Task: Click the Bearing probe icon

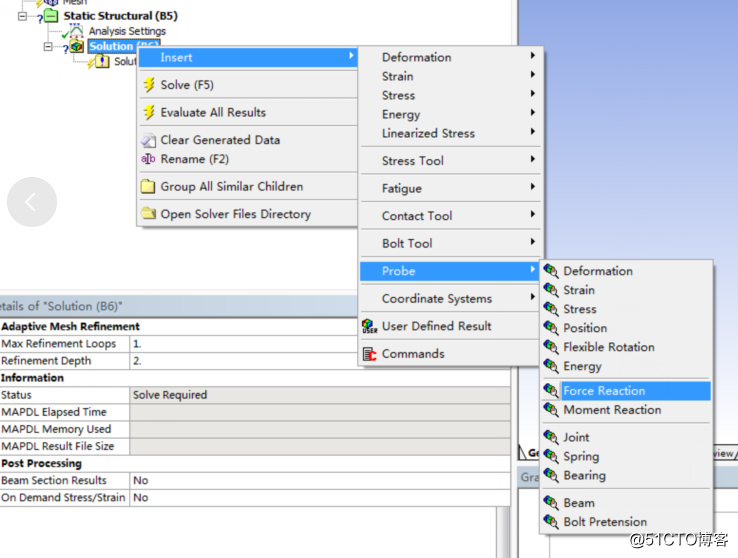Action: click(551, 475)
